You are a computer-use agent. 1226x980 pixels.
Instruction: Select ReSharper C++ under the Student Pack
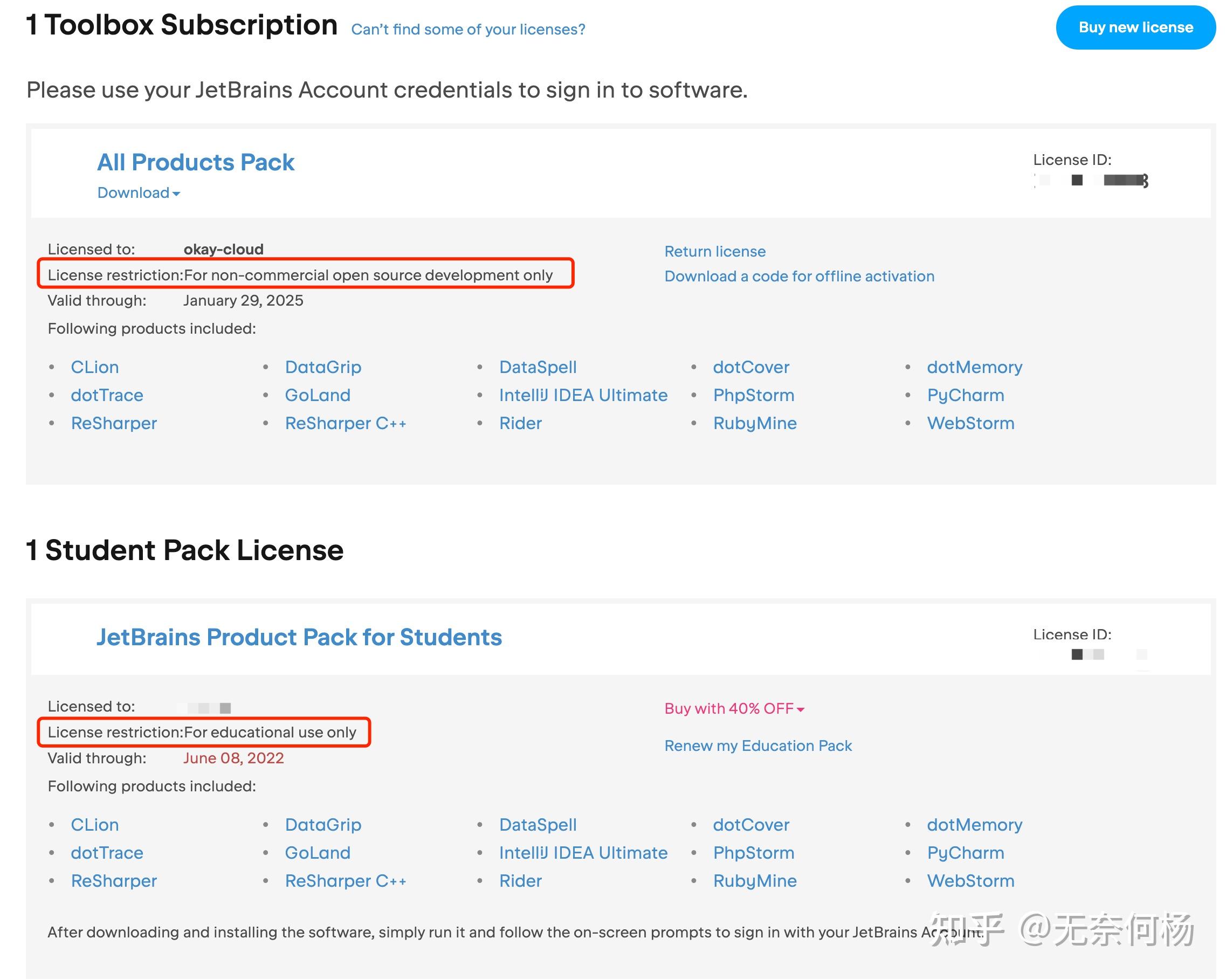point(346,880)
